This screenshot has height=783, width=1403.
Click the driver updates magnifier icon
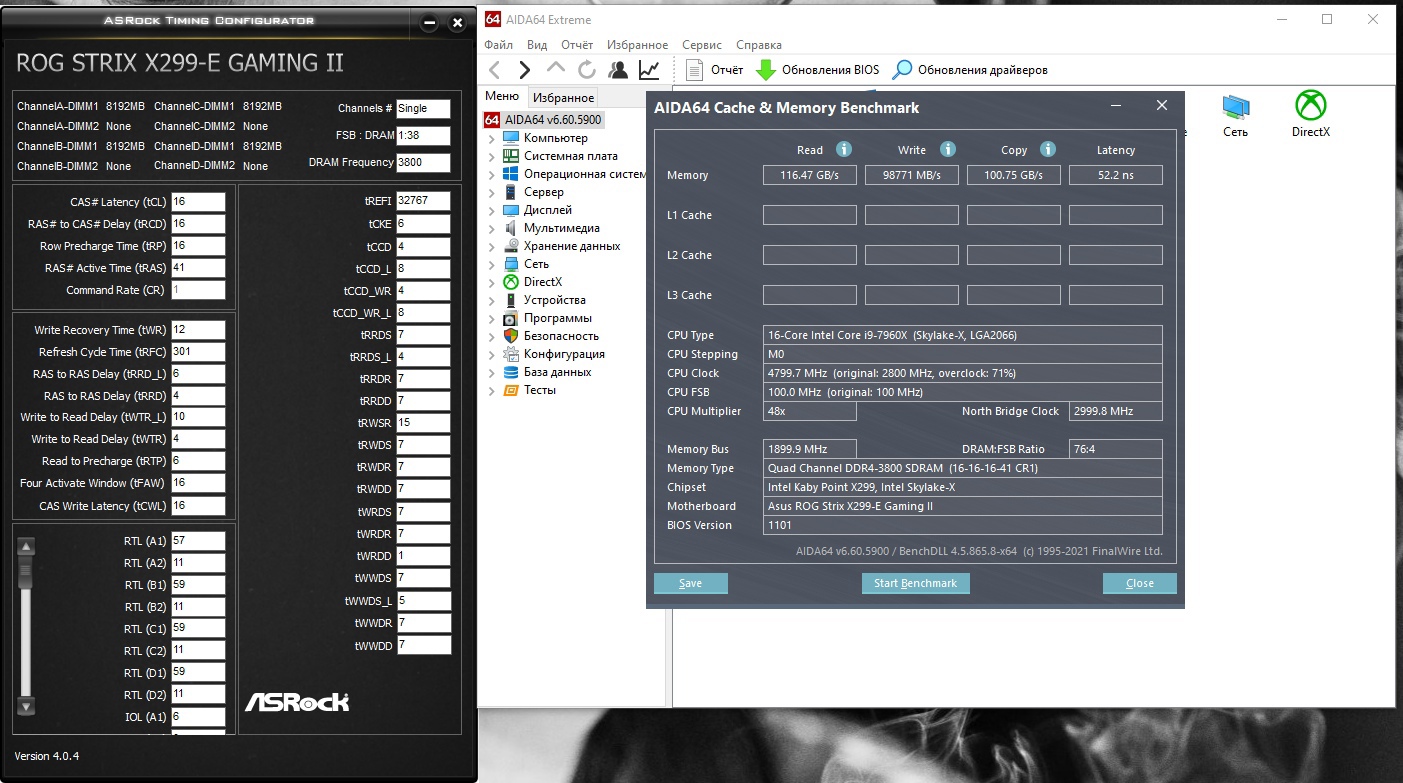pos(902,69)
